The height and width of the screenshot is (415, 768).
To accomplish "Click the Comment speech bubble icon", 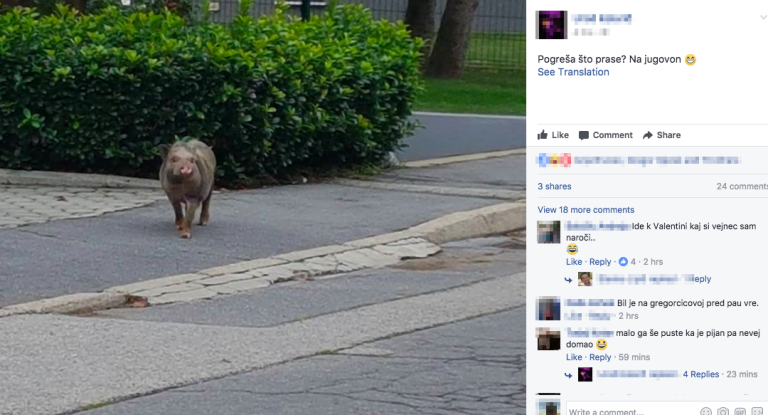I will [x=583, y=135].
